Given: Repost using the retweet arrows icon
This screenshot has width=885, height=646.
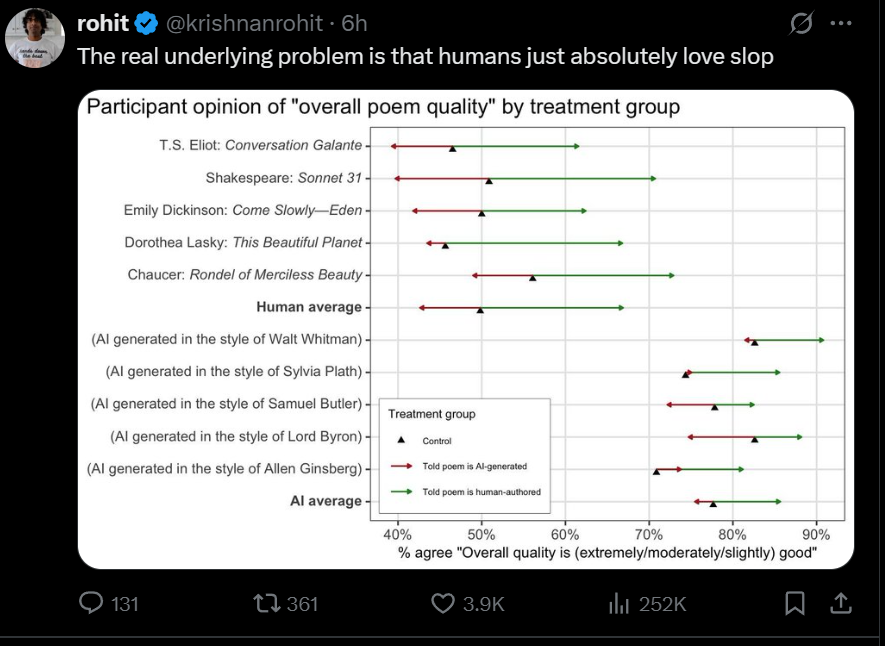Looking at the screenshot, I should [266, 603].
